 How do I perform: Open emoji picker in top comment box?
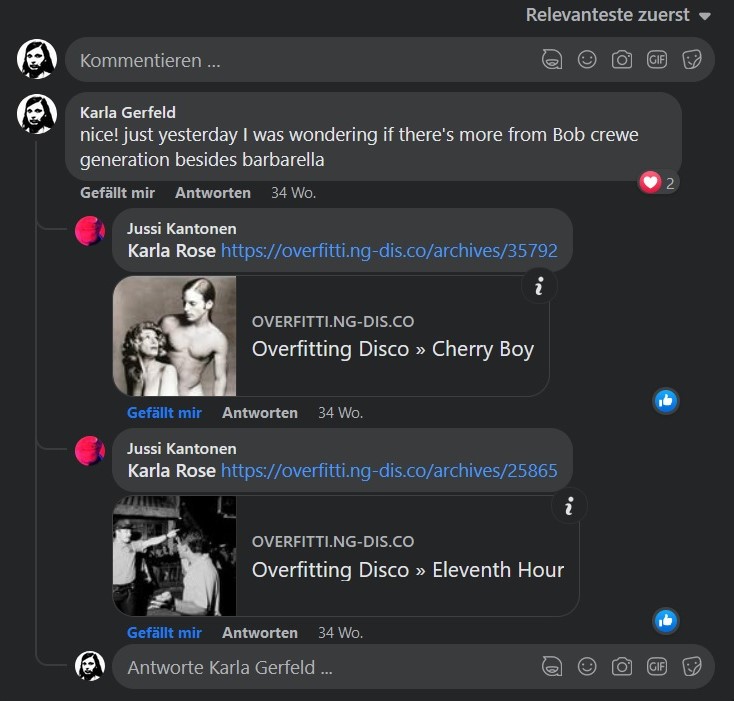coord(587,60)
